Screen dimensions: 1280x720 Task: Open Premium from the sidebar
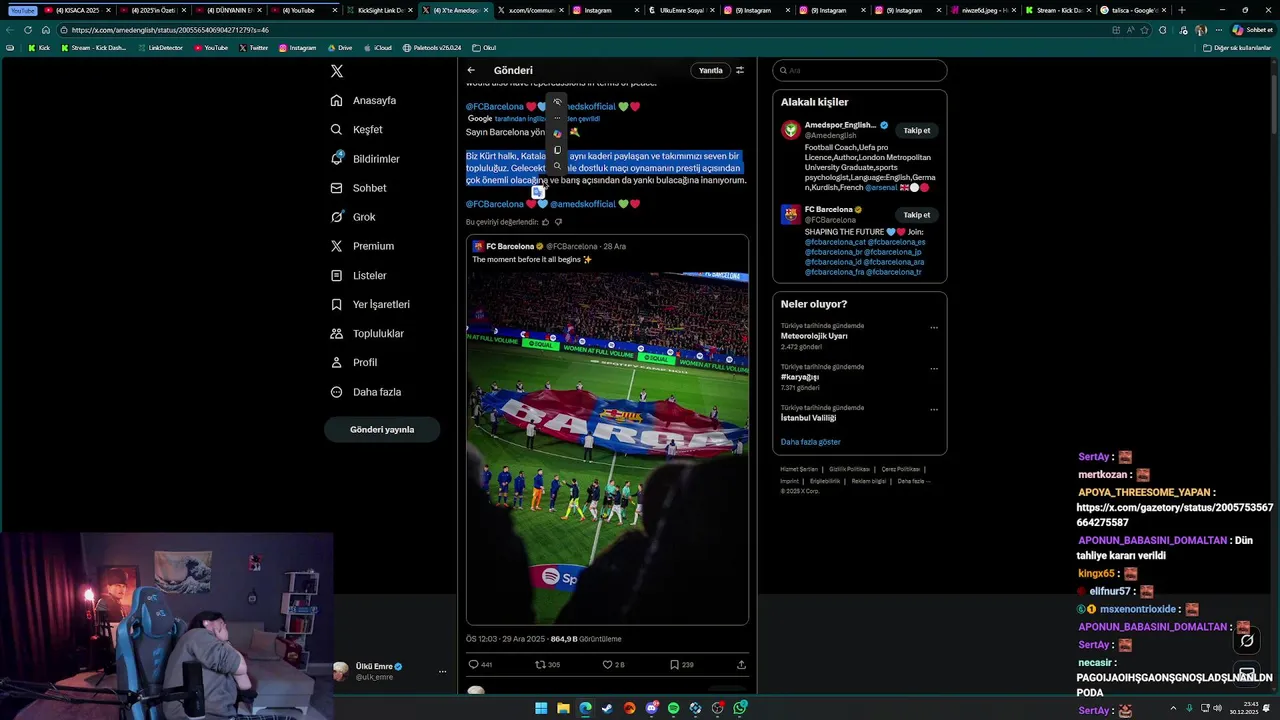(362, 246)
